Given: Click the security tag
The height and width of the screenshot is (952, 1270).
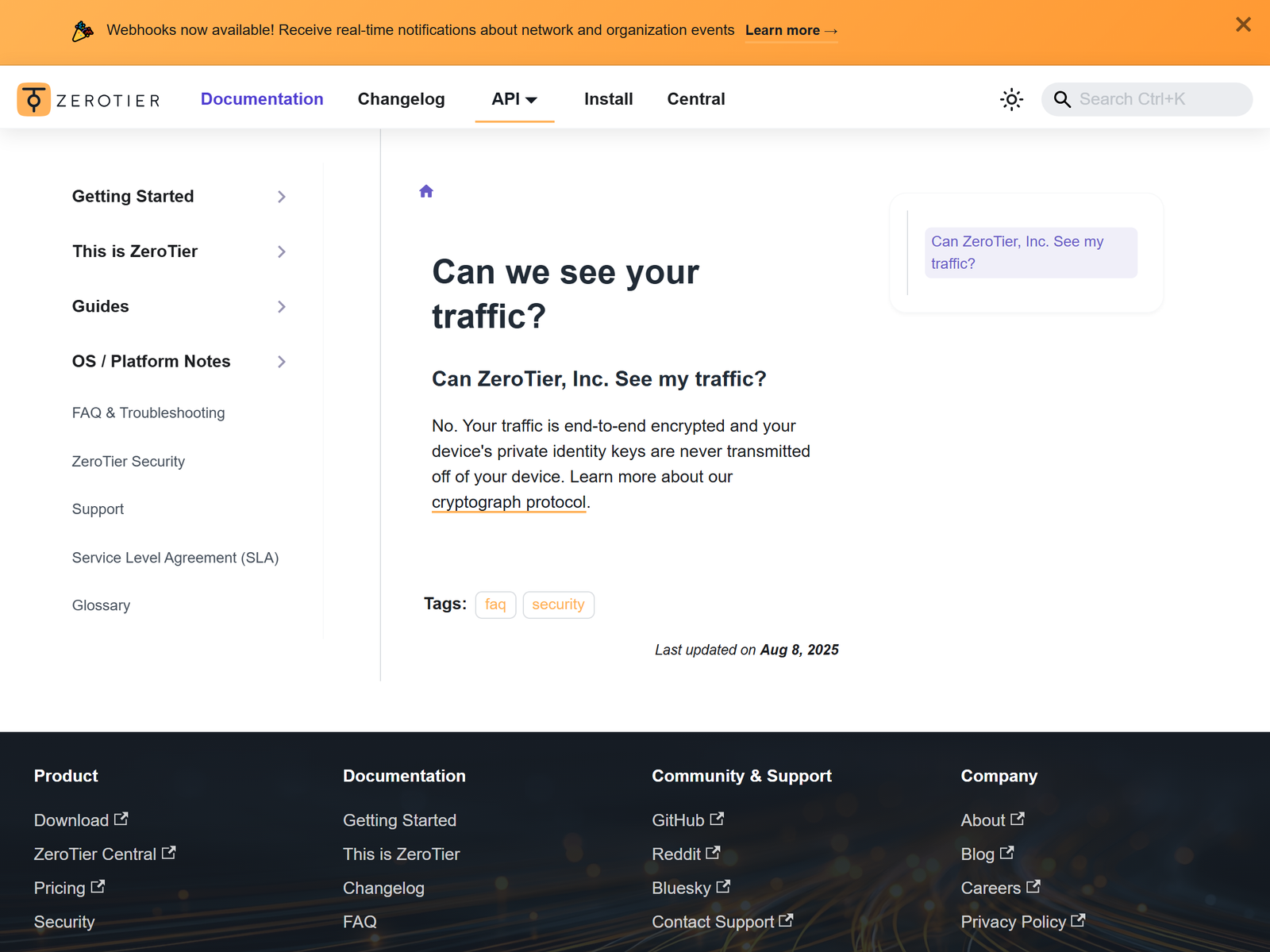Looking at the screenshot, I should 558,605.
